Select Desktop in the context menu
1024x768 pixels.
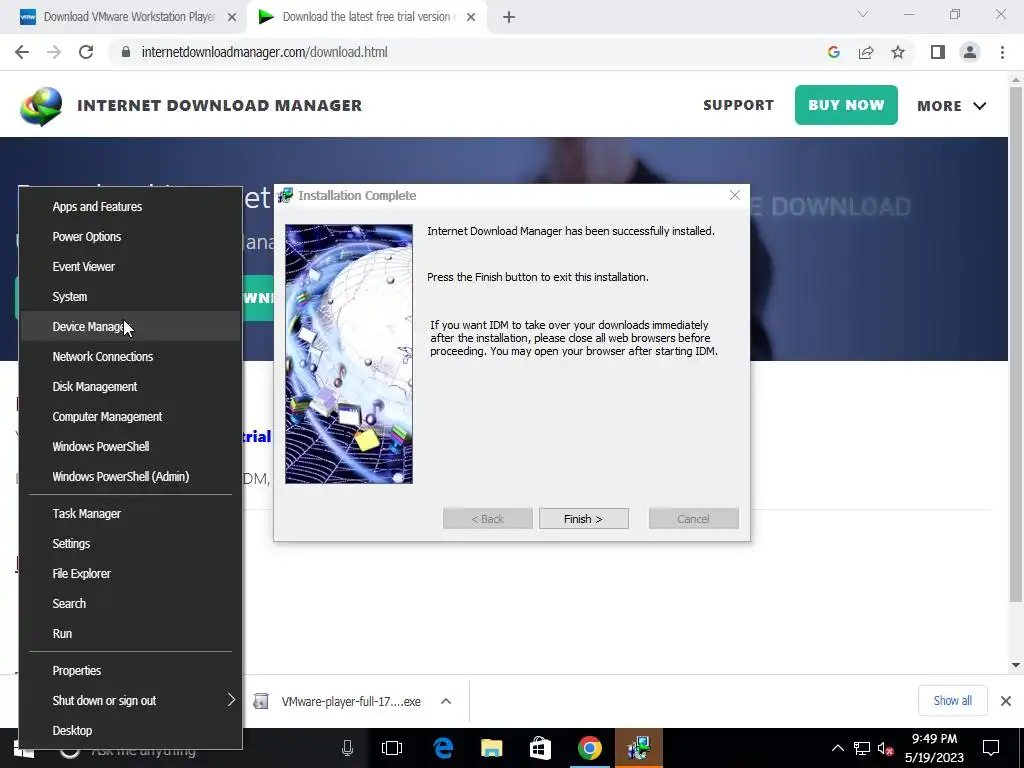pos(131,731)
